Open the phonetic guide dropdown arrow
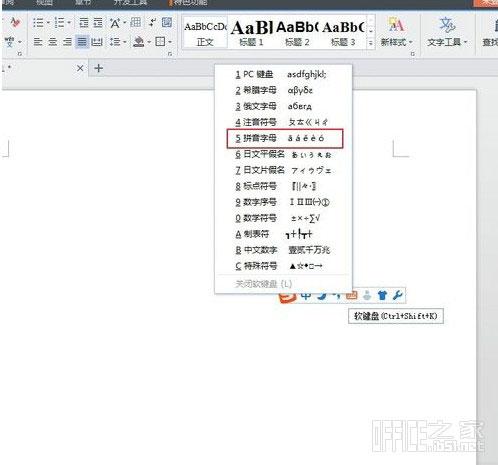498x465 pixels. [x=20, y=42]
